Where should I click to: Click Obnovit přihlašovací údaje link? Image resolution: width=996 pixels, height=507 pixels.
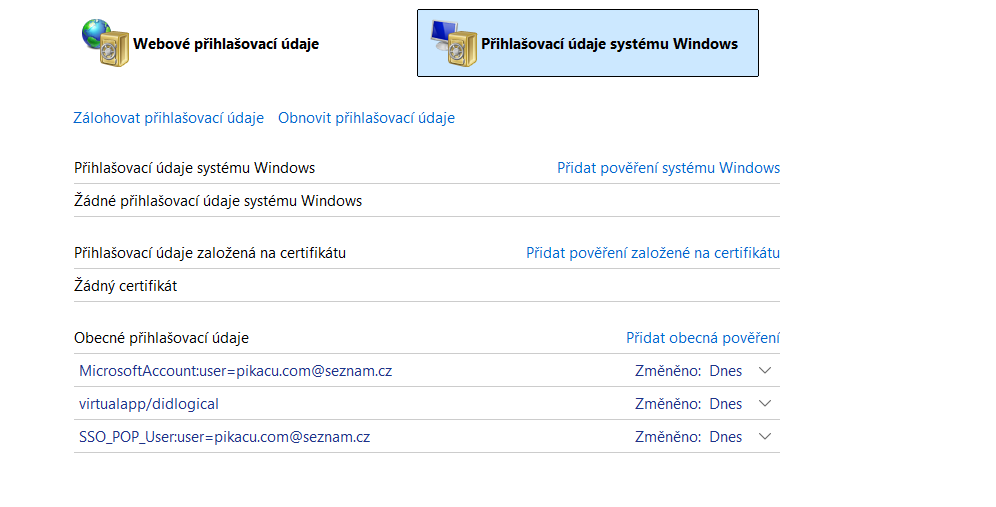[x=367, y=118]
